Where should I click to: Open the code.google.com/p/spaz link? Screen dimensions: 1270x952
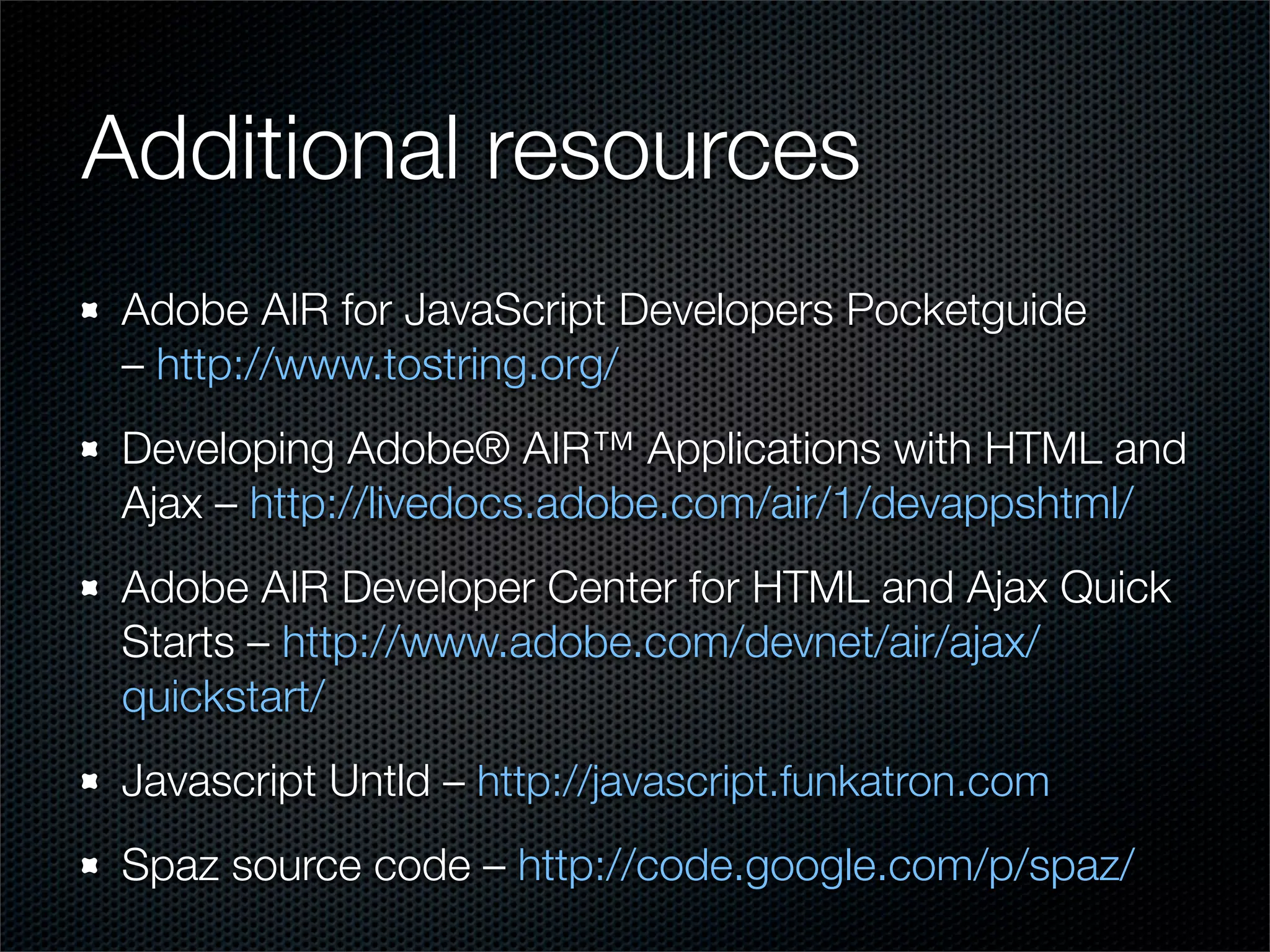click(x=826, y=866)
